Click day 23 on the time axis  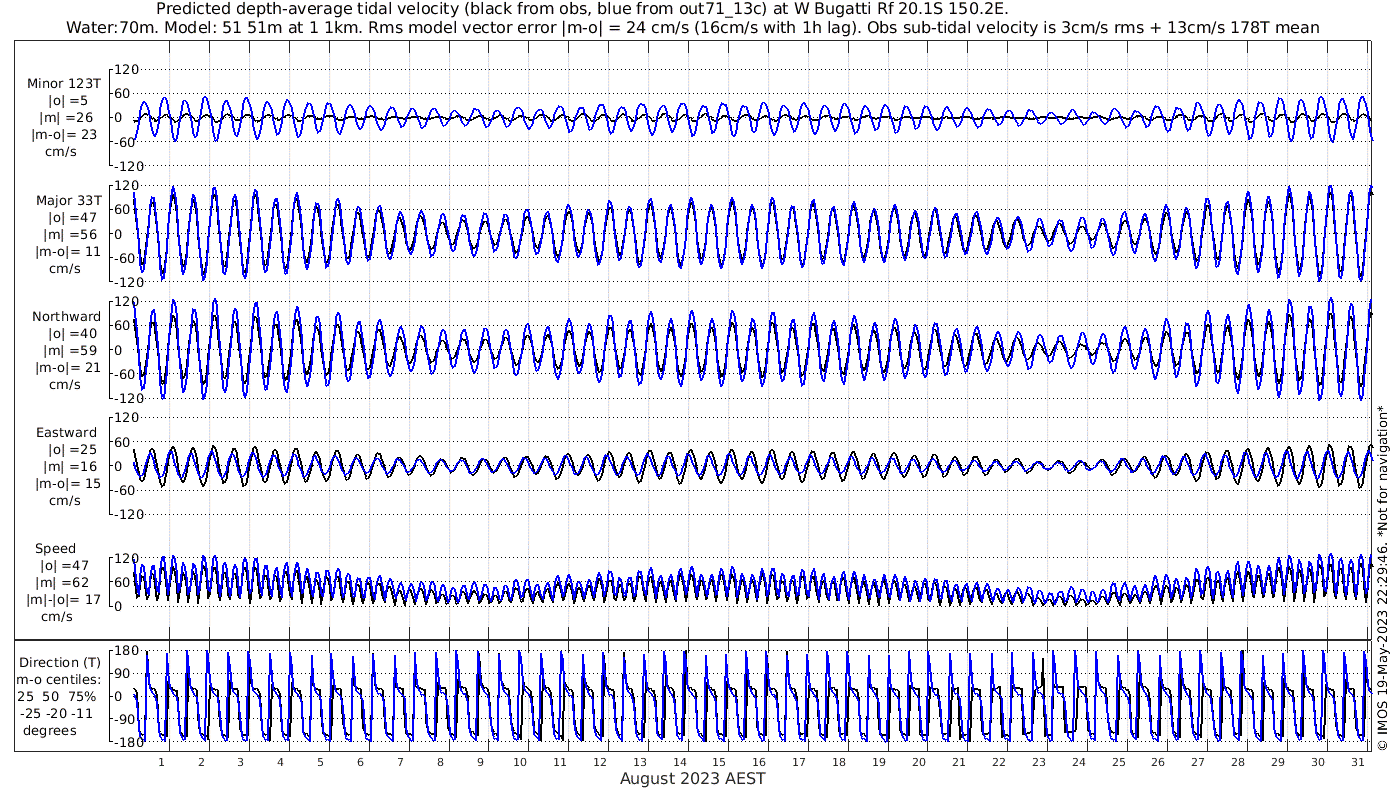click(x=1038, y=762)
